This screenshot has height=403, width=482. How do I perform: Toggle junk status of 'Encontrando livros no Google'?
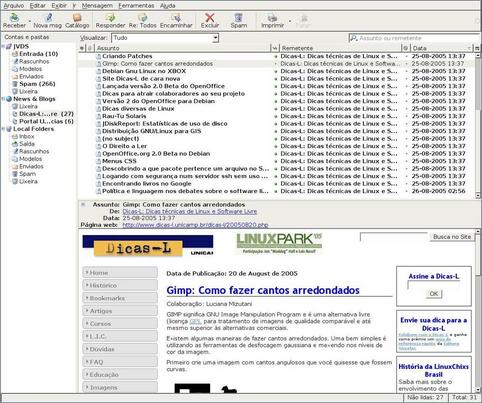406,184
